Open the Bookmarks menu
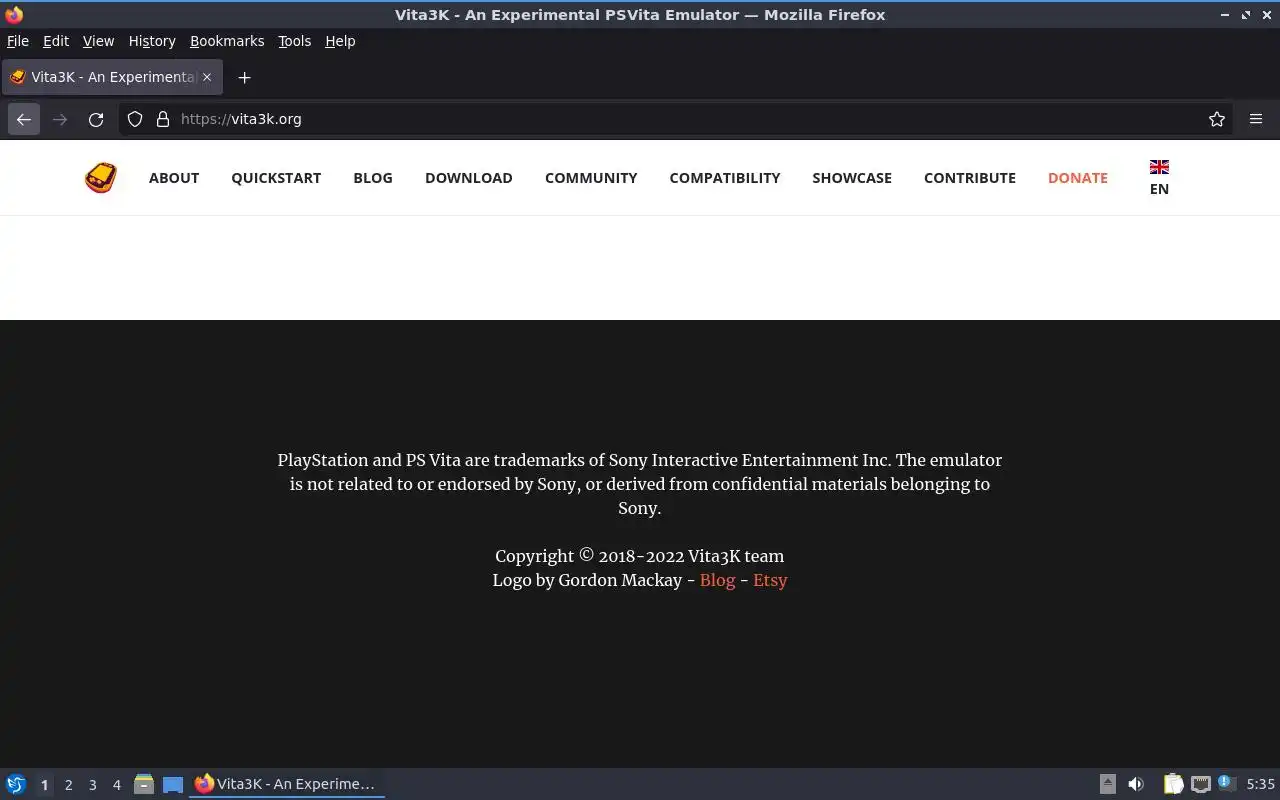This screenshot has width=1280, height=800. point(227,41)
